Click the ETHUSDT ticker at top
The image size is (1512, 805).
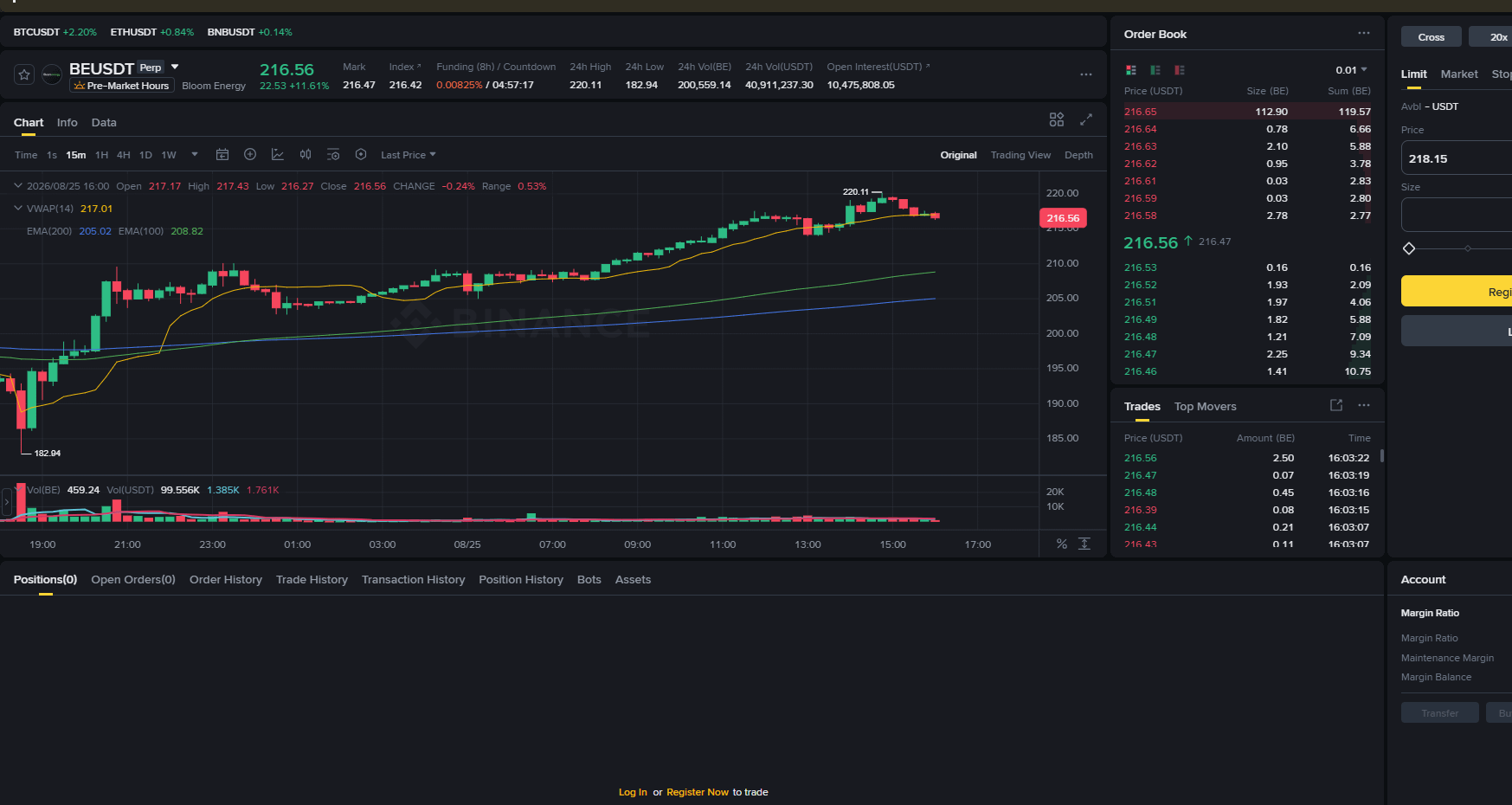click(x=152, y=32)
